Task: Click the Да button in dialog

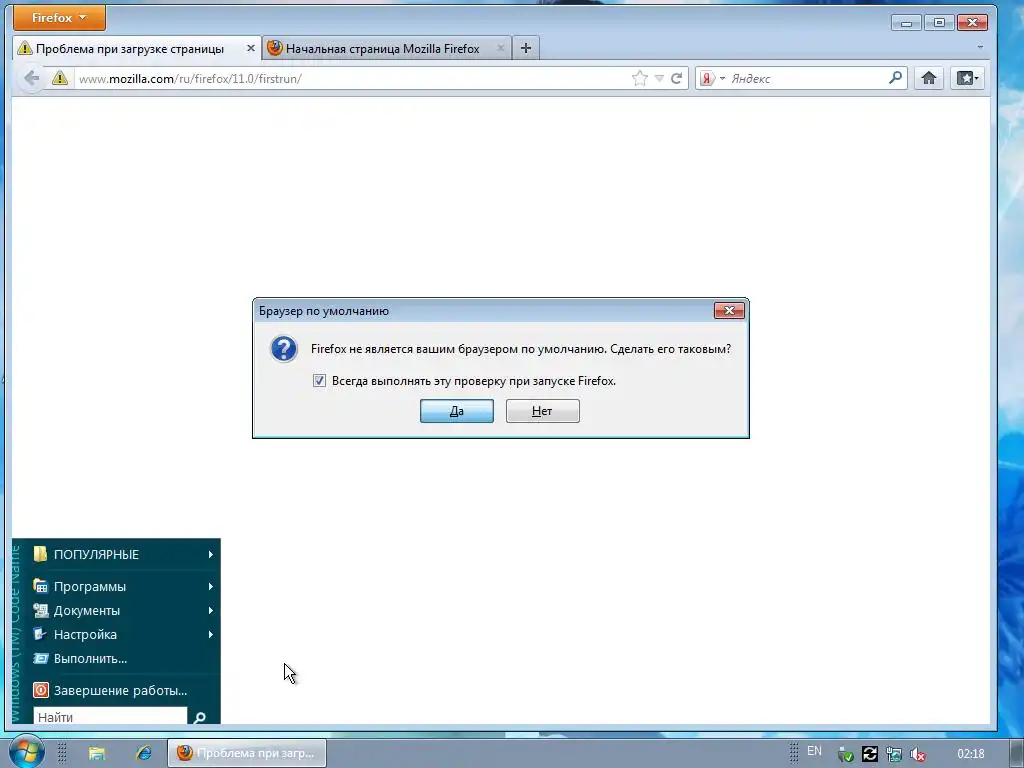Action: (456, 411)
